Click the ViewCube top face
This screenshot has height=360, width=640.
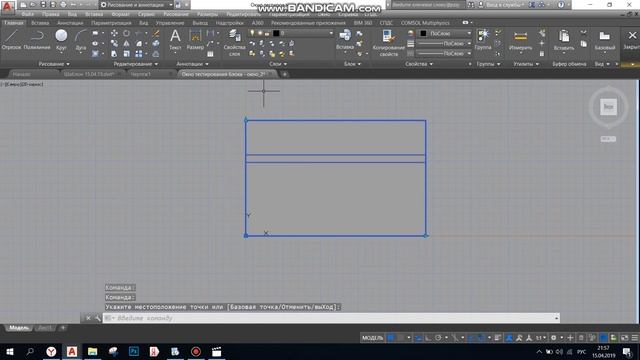click(x=608, y=107)
